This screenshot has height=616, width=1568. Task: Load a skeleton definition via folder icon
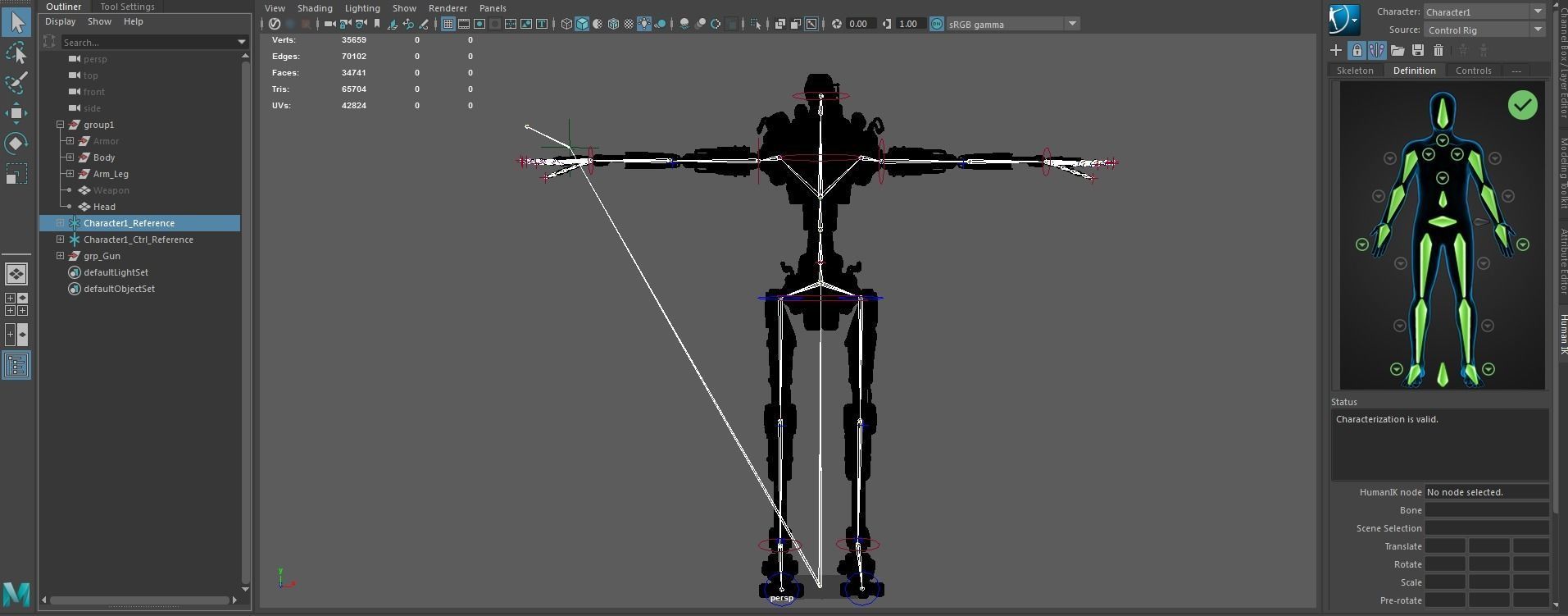[x=1398, y=50]
